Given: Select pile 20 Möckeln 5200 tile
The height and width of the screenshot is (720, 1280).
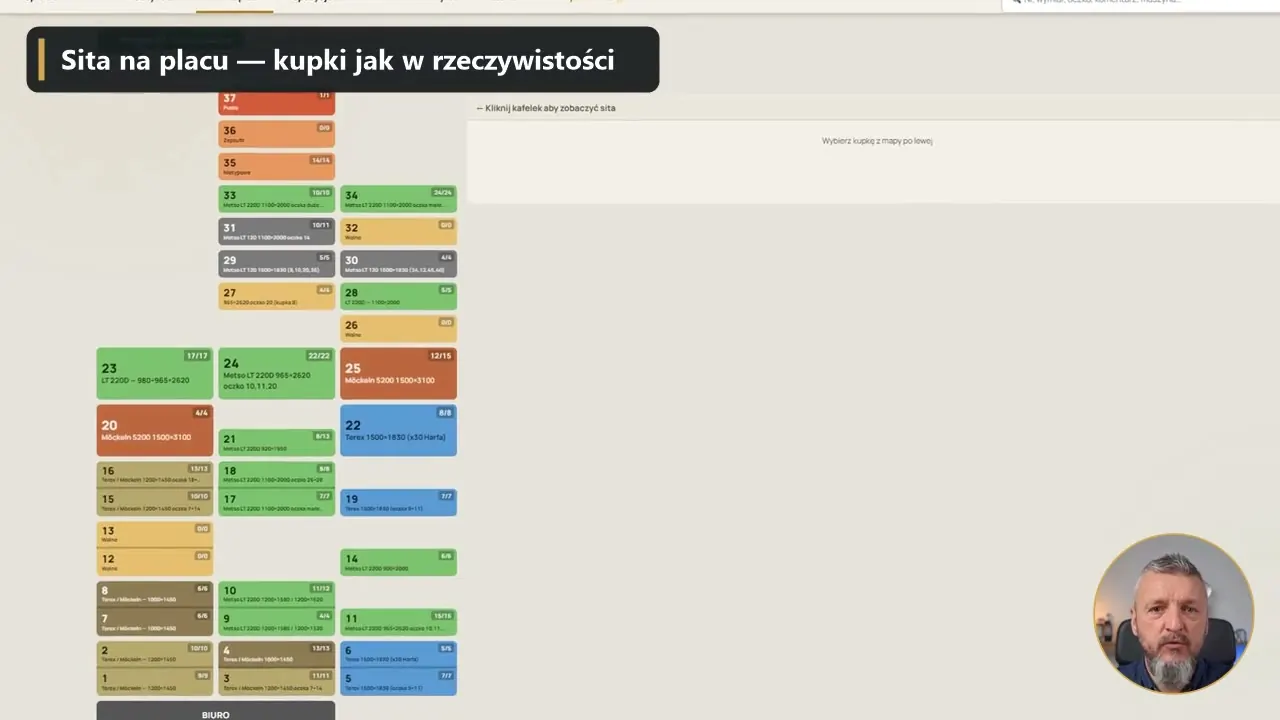Looking at the screenshot, I should pos(154,430).
